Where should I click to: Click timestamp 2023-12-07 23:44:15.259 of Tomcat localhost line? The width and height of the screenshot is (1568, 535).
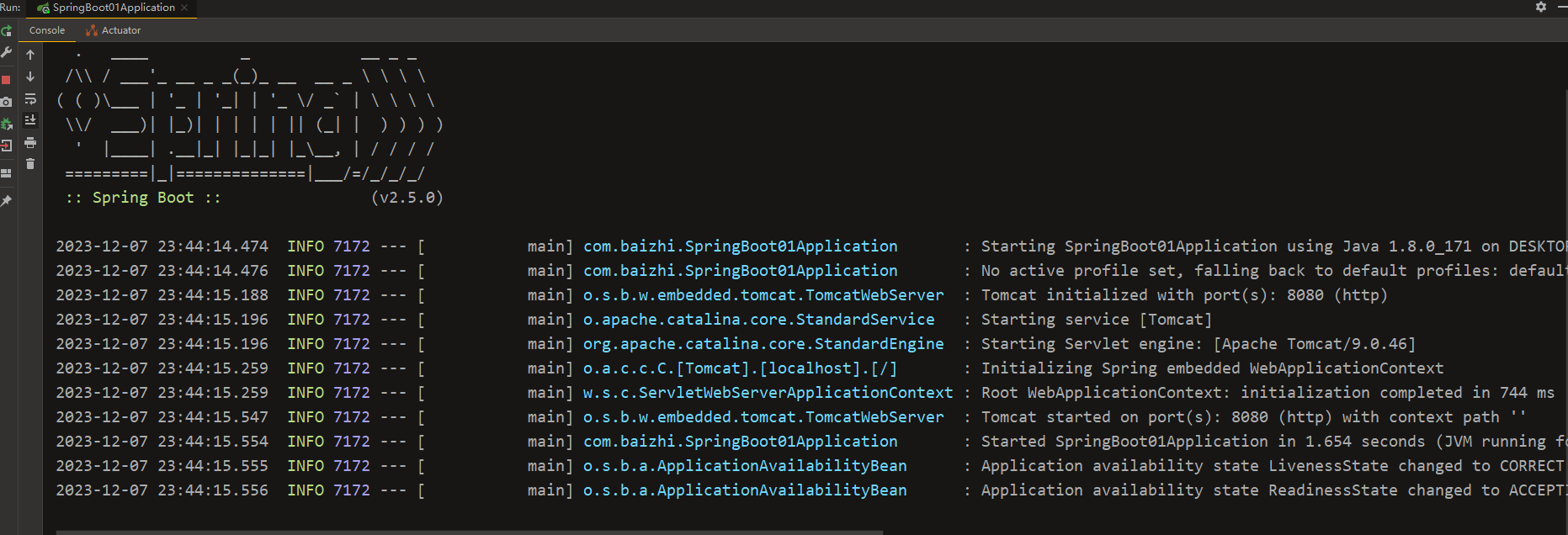tap(162, 368)
